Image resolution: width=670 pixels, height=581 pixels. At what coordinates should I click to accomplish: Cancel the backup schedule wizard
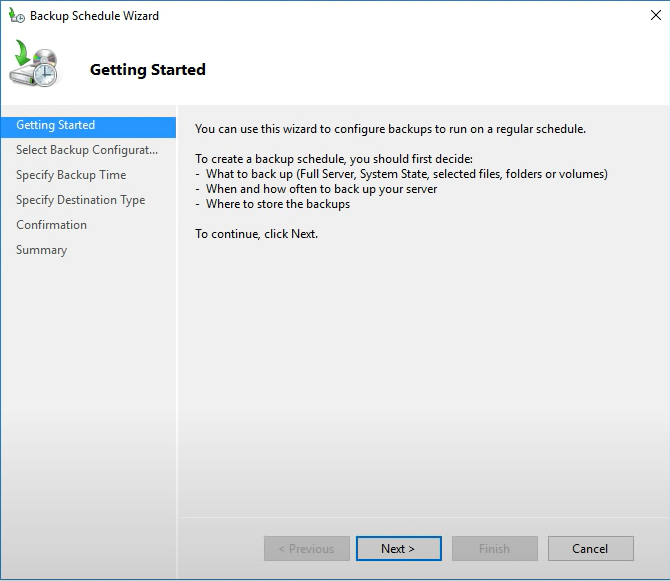(x=590, y=549)
